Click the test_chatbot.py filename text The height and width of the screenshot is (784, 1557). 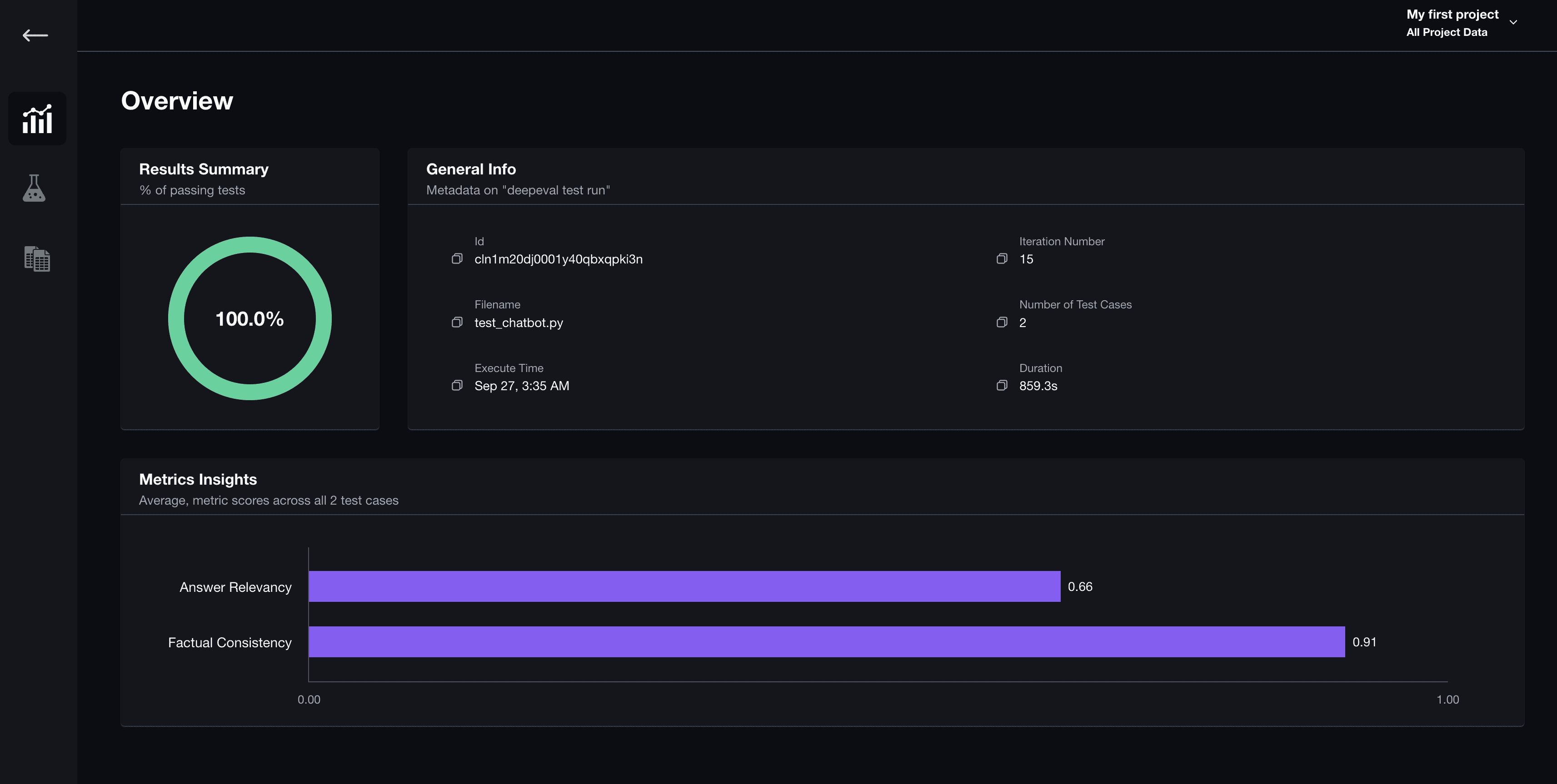point(519,323)
